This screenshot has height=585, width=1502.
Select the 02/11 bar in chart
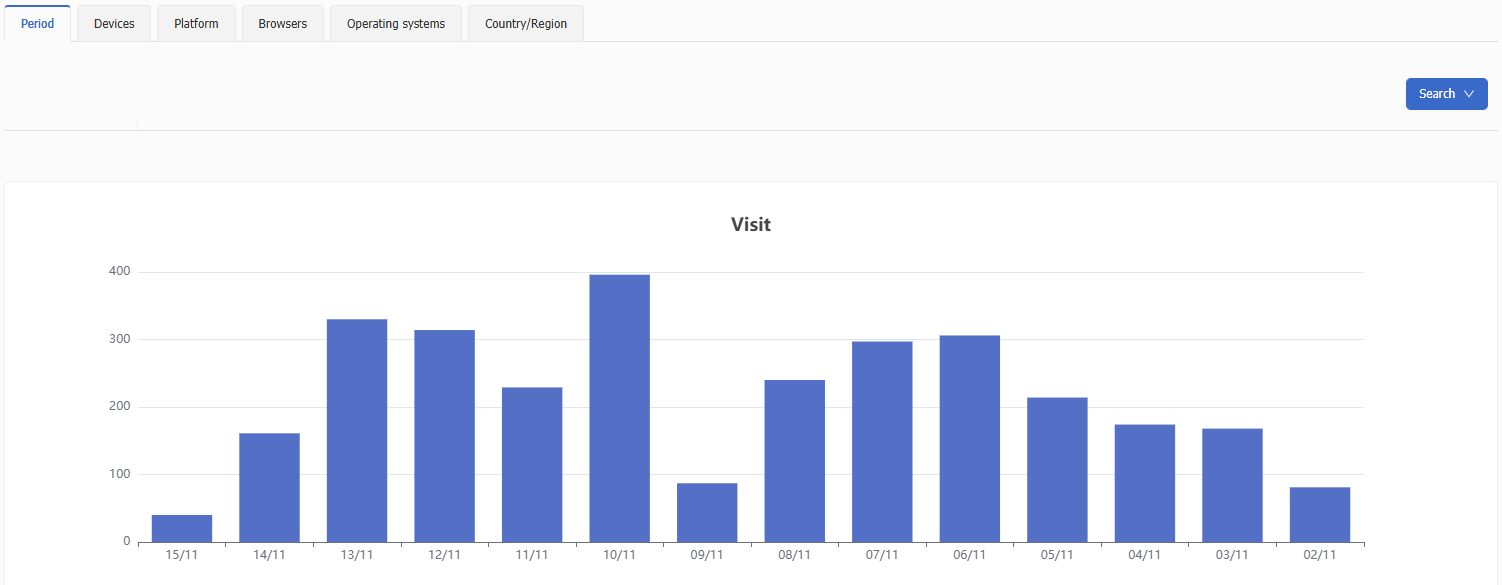(x=1320, y=514)
